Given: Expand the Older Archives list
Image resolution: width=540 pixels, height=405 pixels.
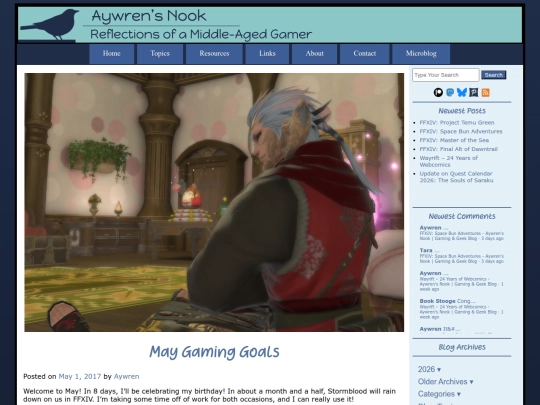Looking at the screenshot, I should tap(445, 382).
